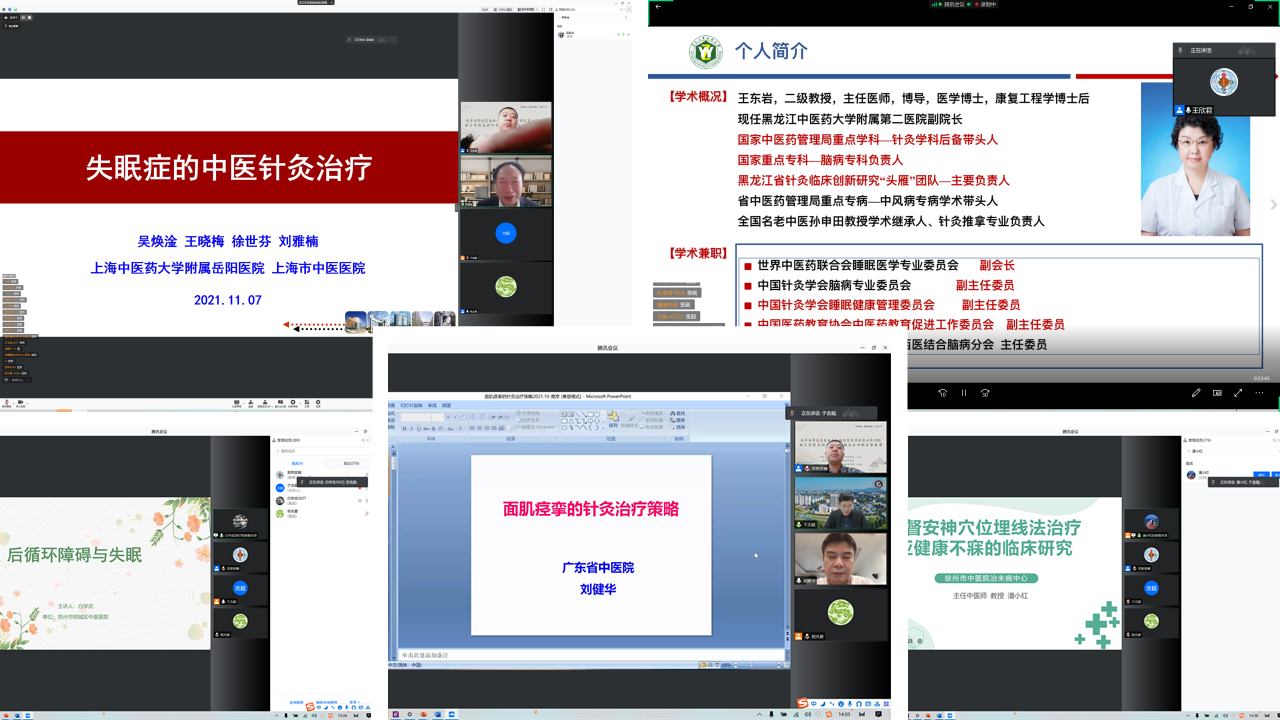Switch to PowerPoint normal view button
1280x720 pixels.
tap(703, 665)
